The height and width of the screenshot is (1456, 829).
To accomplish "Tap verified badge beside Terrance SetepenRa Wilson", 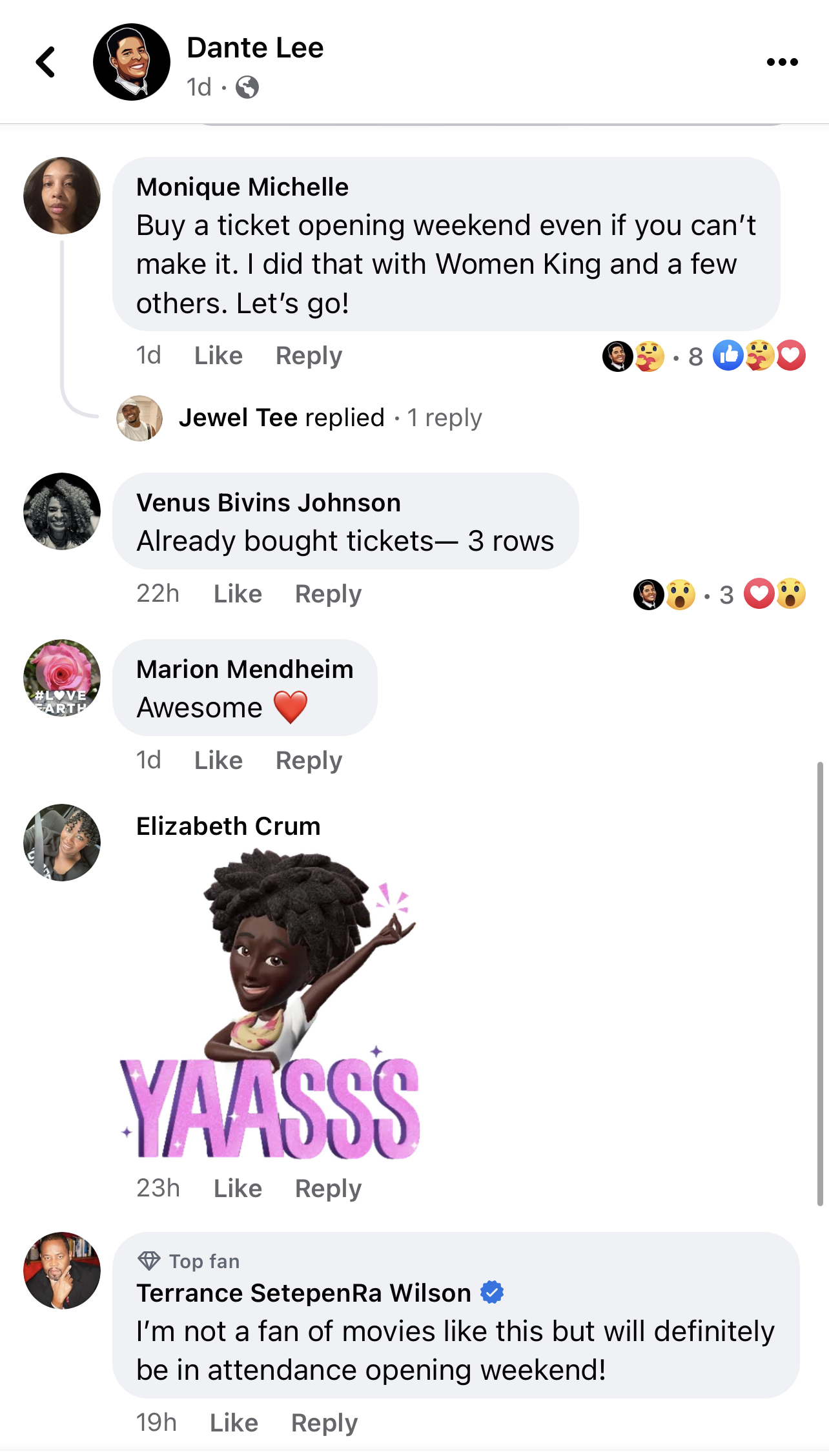I will point(492,1293).
